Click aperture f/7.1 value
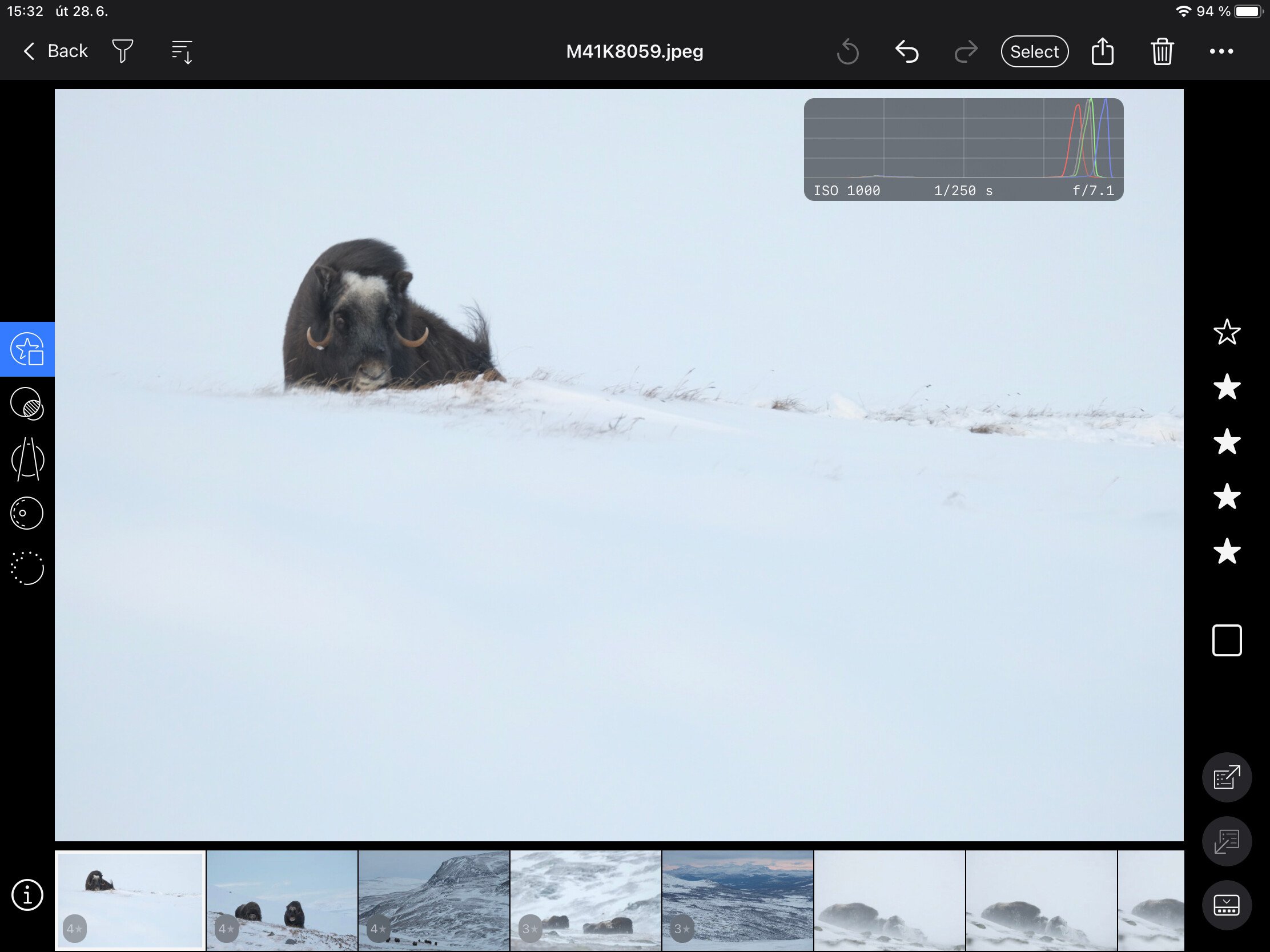 coord(1093,191)
